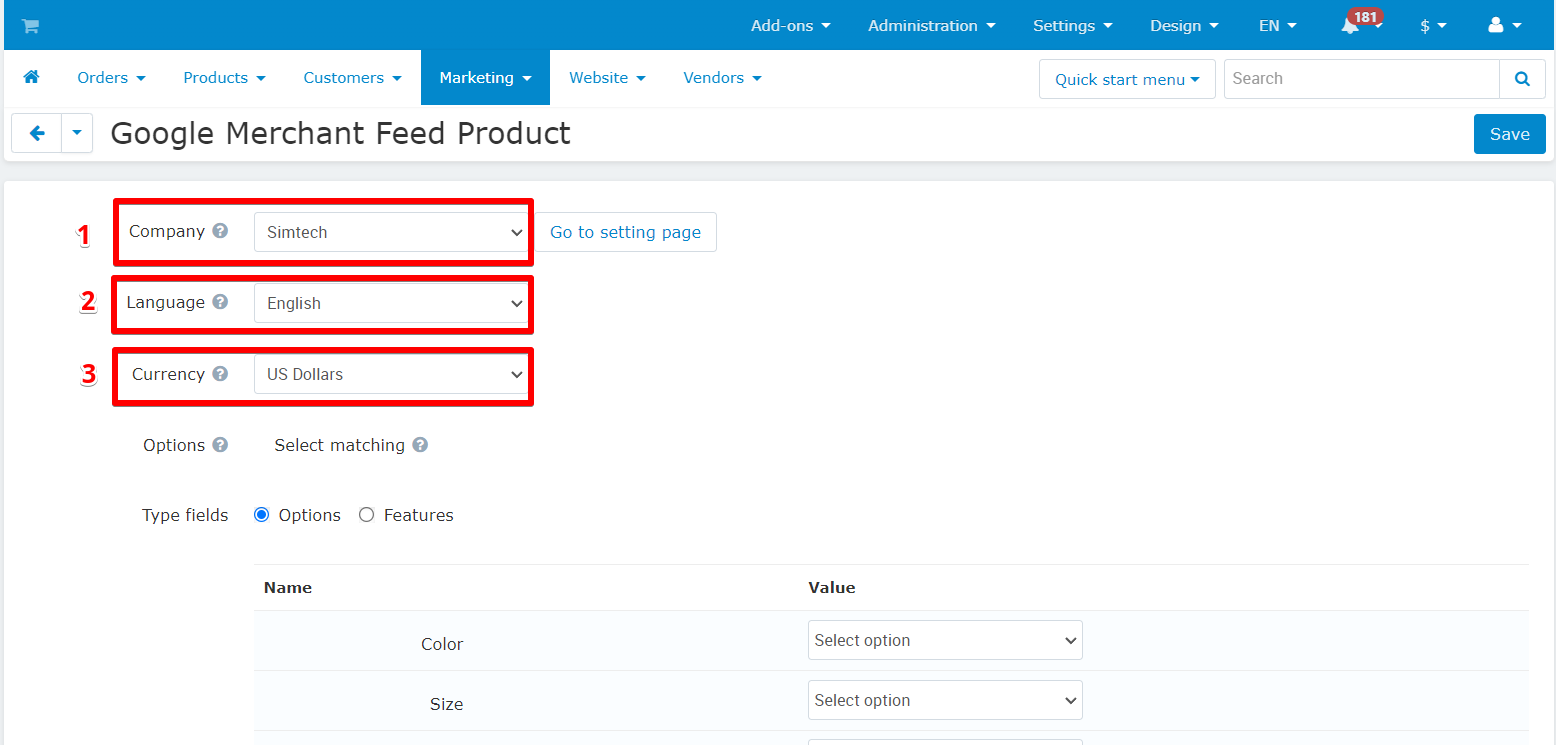1556x745 pixels.
Task: Expand the Quick start menu
Action: (x=1127, y=79)
